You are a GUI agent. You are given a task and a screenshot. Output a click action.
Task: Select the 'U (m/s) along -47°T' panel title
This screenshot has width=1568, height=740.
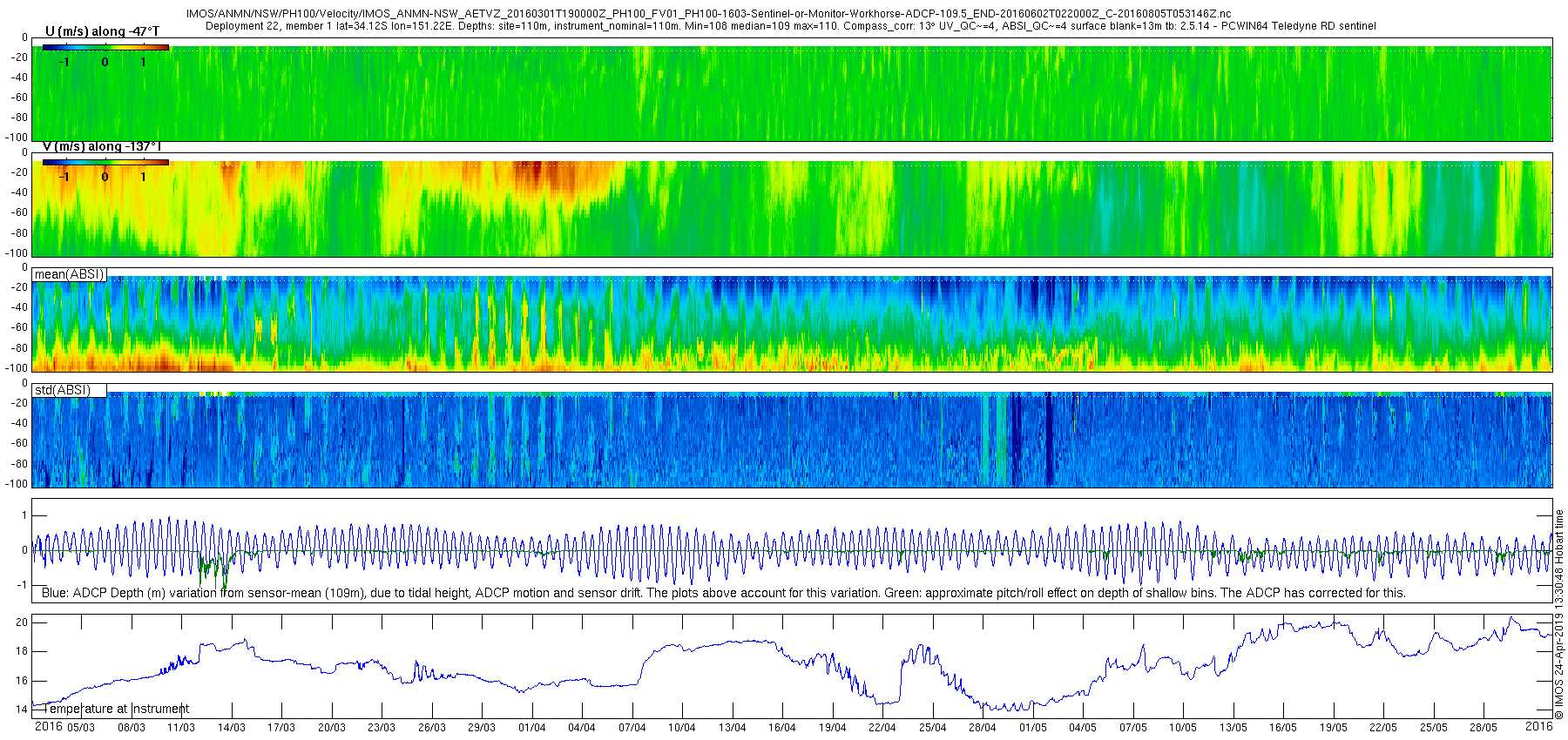click(102, 31)
